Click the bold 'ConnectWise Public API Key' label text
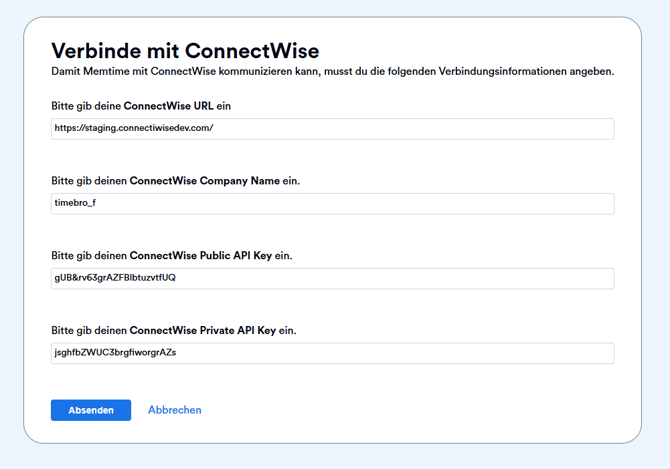 coord(200,256)
